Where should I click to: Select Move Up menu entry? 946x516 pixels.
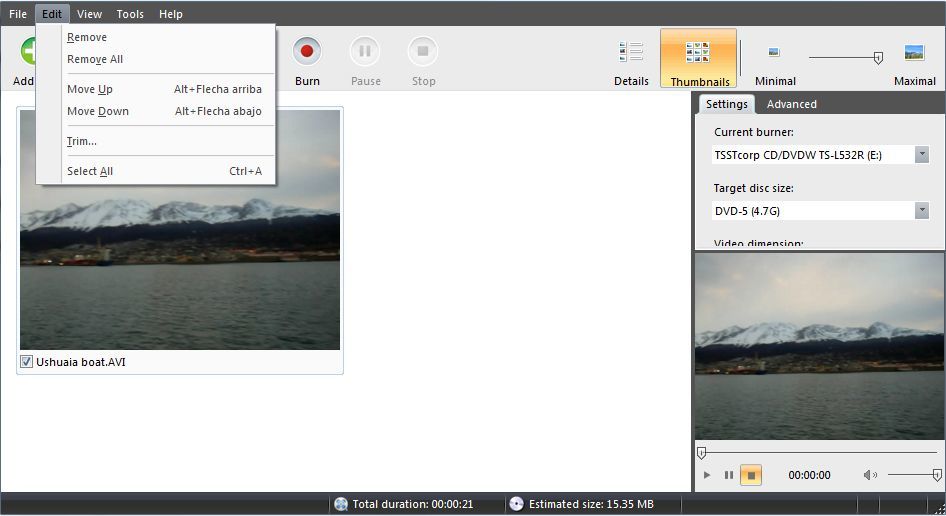(x=156, y=89)
